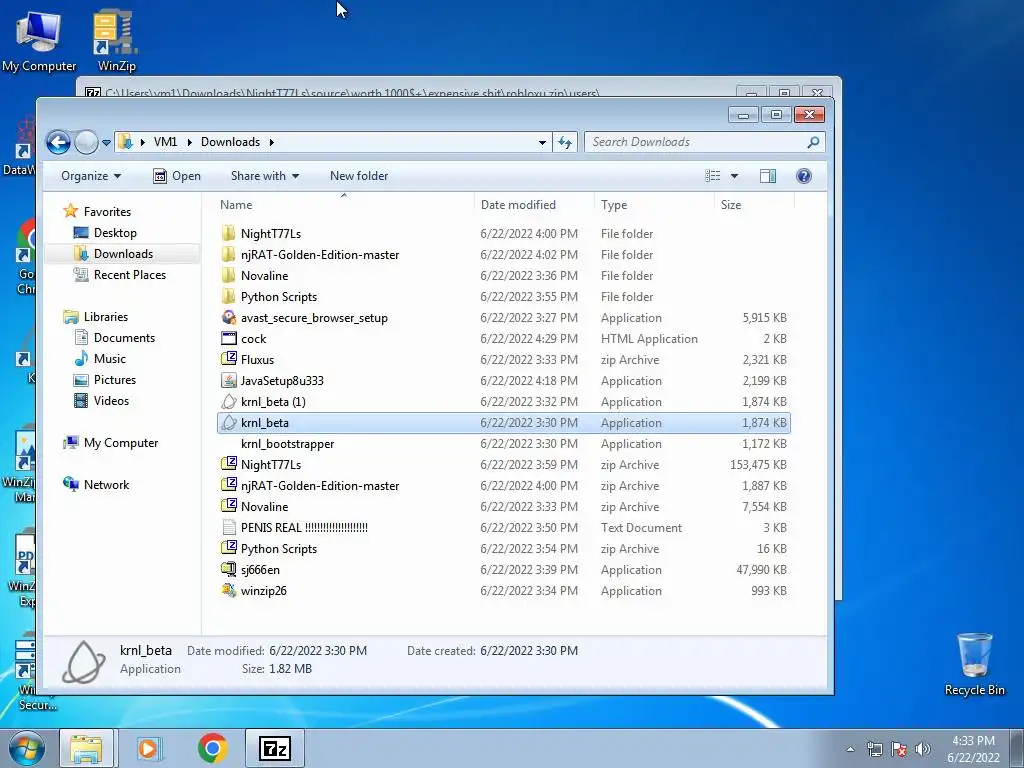Click the Windows Start orb
This screenshot has height=768, width=1024.
(x=26, y=748)
